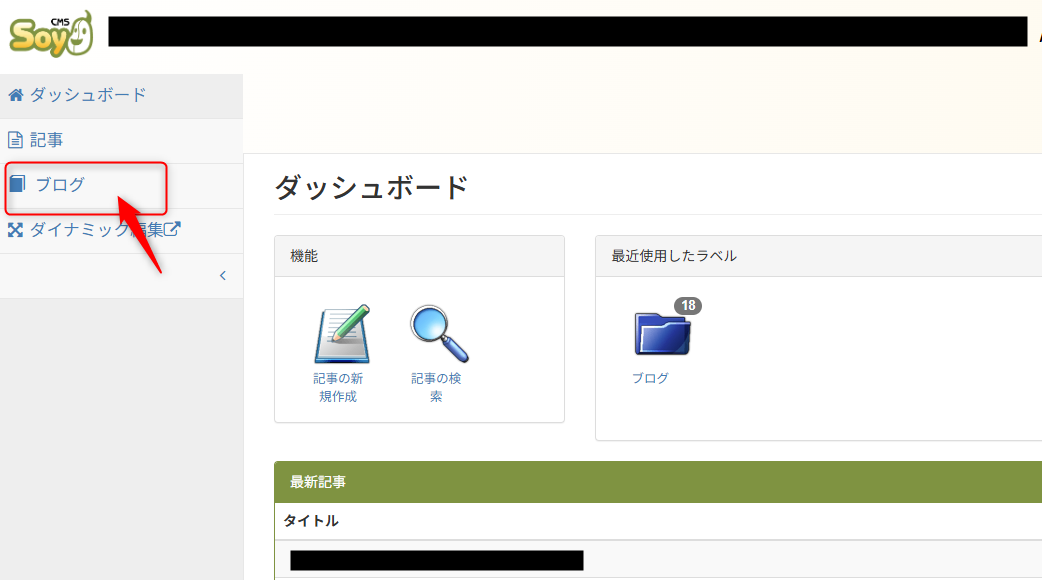Image resolution: width=1042 pixels, height=580 pixels.
Task: Click the 最新記事 panel header
Action: (318, 482)
